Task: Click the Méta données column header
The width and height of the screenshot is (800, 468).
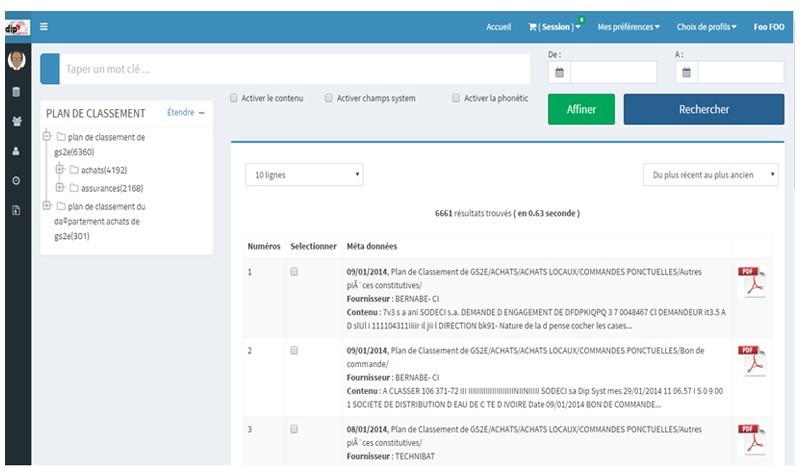Action: 371,246
